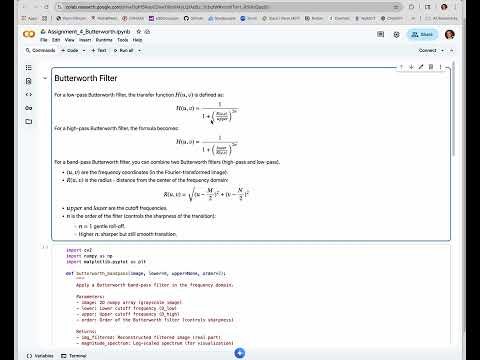Viewport: 480px width, 360px height.
Task: Click the notebook vertical scrollbar
Action: coord(453,108)
